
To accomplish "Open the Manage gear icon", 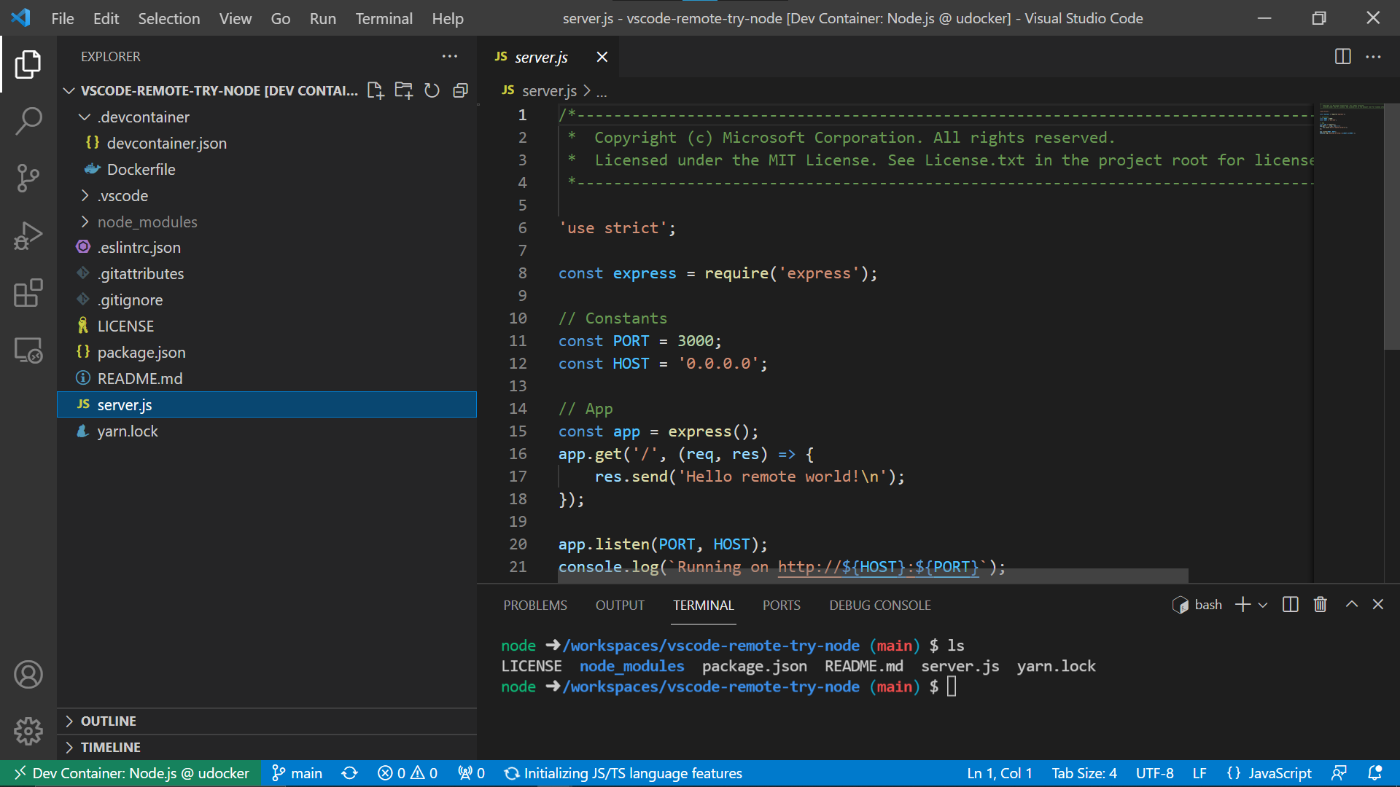I will pos(28,731).
